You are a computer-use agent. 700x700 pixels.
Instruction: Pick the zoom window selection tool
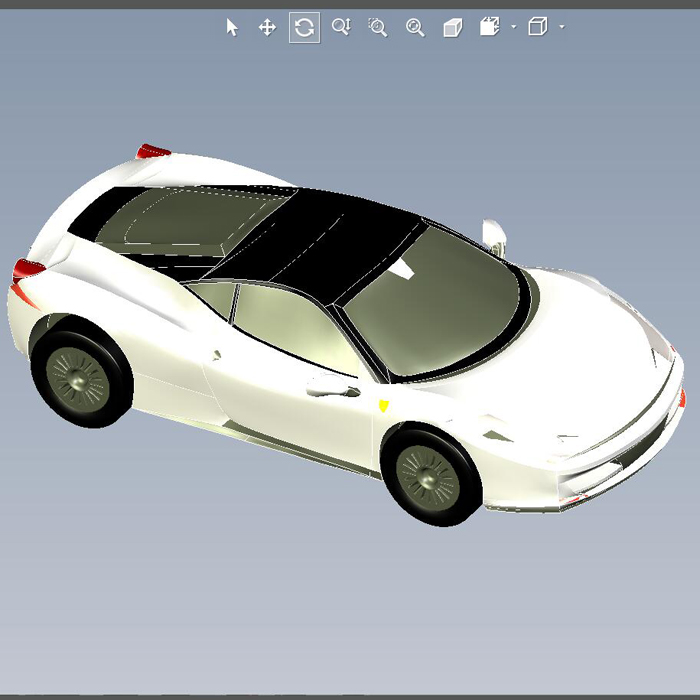378,27
